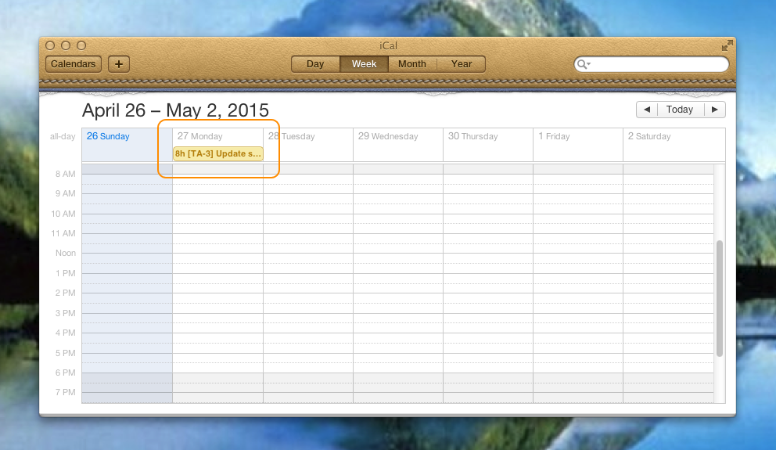Viewport: 776px width, 450px height.
Task: Open the TA-3 Update all-day event
Action: click(x=218, y=154)
